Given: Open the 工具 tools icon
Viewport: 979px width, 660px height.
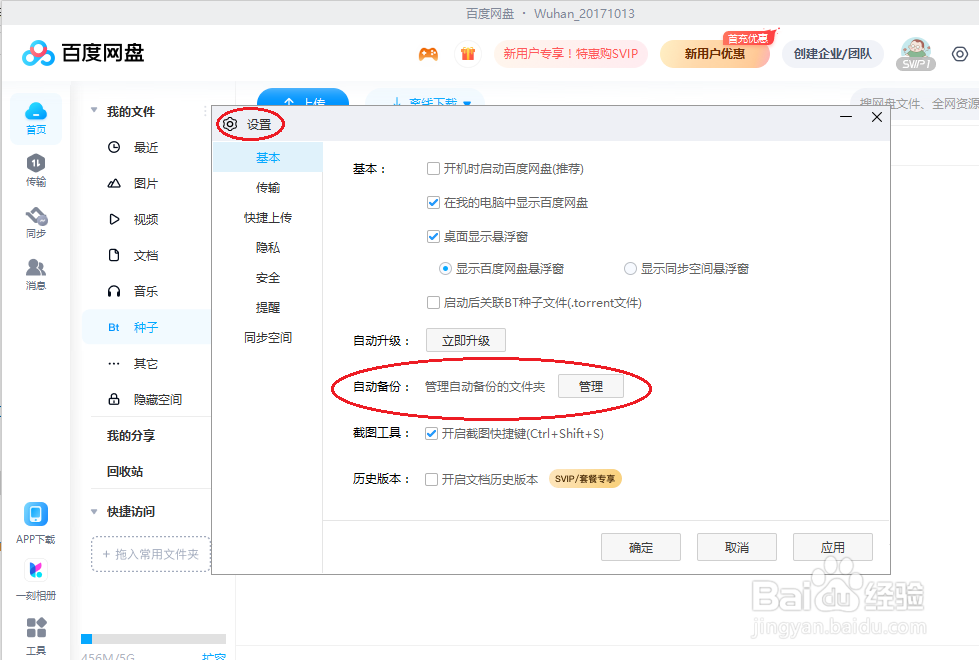Looking at the screenshot, I should pos(36,636).
